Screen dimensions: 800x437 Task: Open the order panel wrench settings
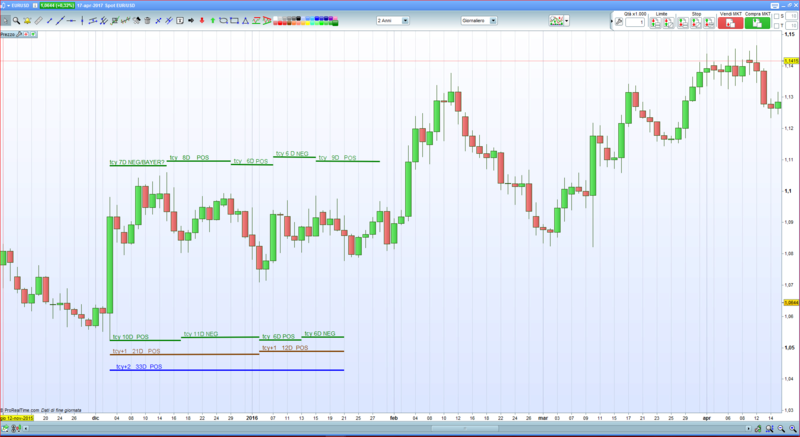(x=619, y=22)
